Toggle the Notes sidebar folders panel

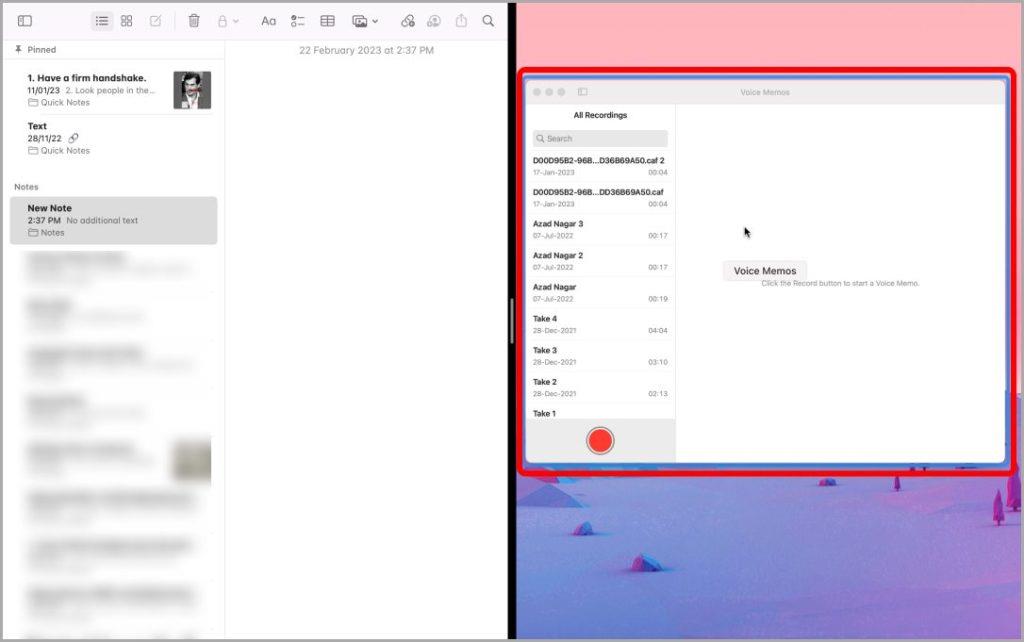[25, 21]
